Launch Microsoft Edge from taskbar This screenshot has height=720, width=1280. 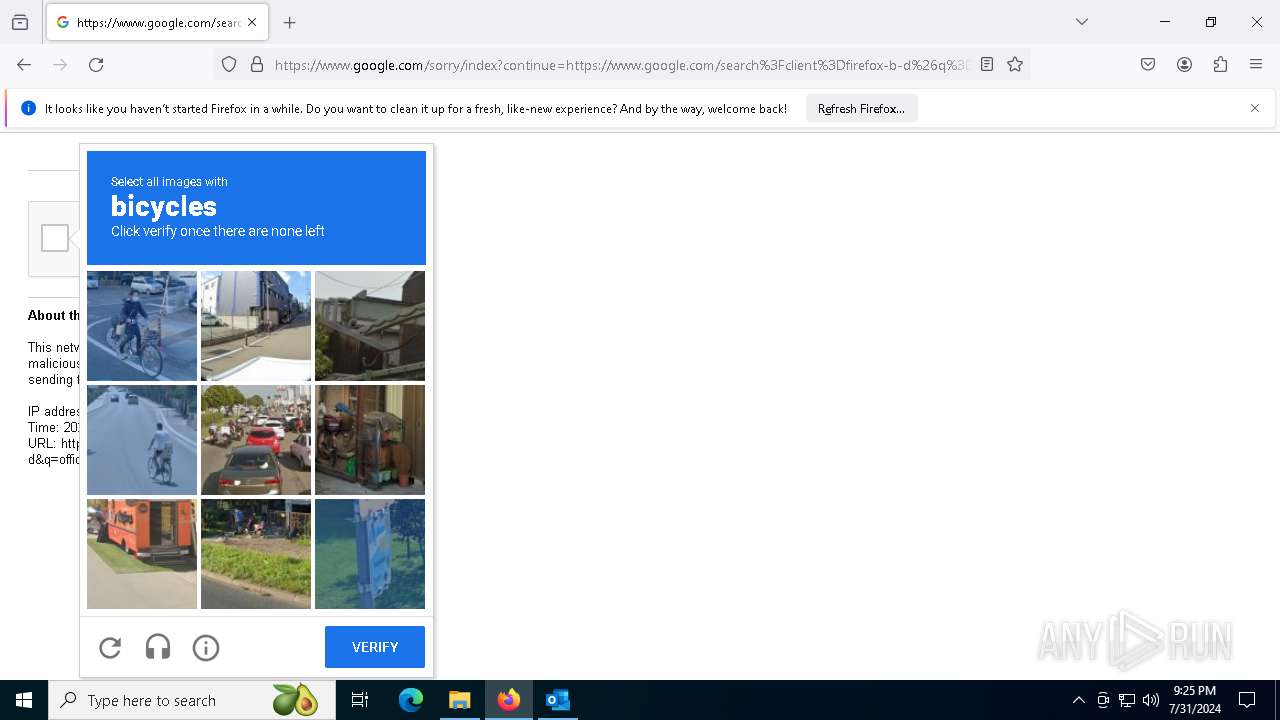(x=411, y=700)
